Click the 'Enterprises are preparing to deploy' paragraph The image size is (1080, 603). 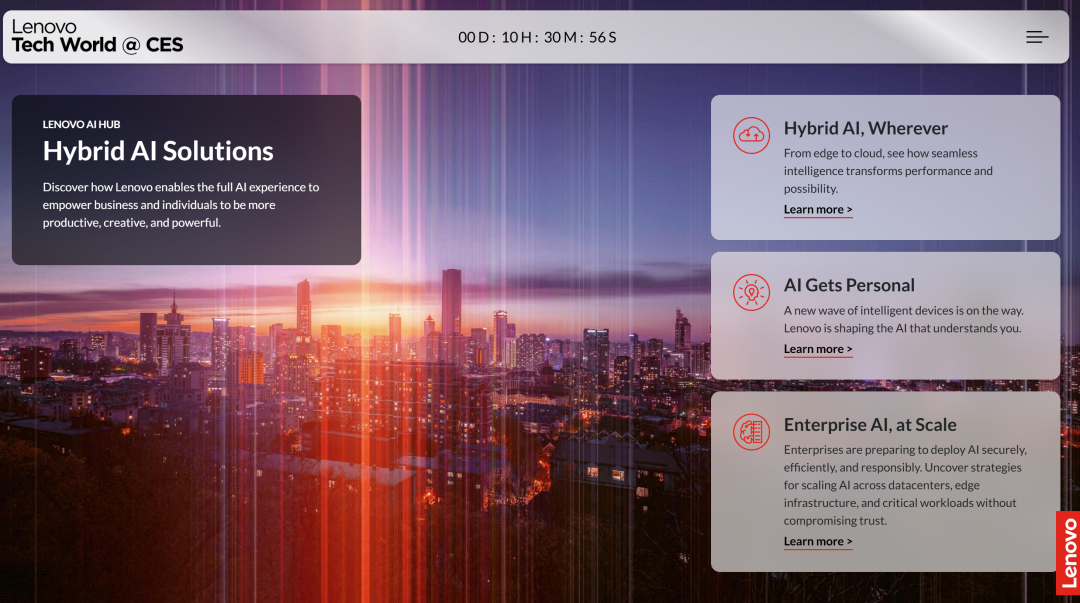(x=905, y=485)
